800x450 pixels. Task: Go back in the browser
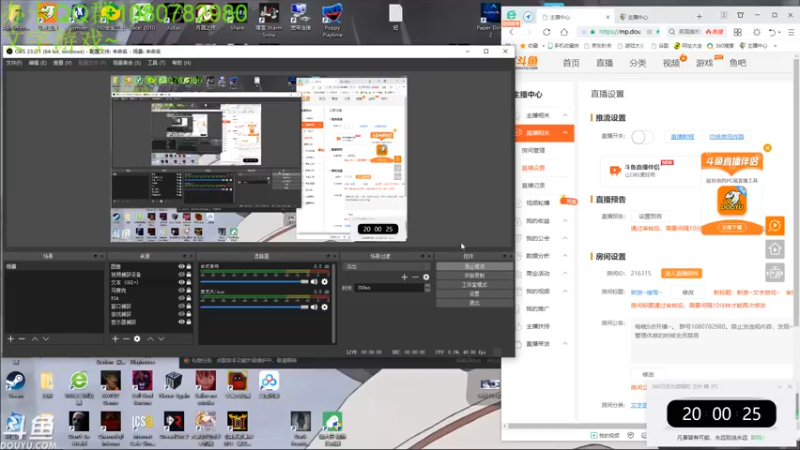512,32
